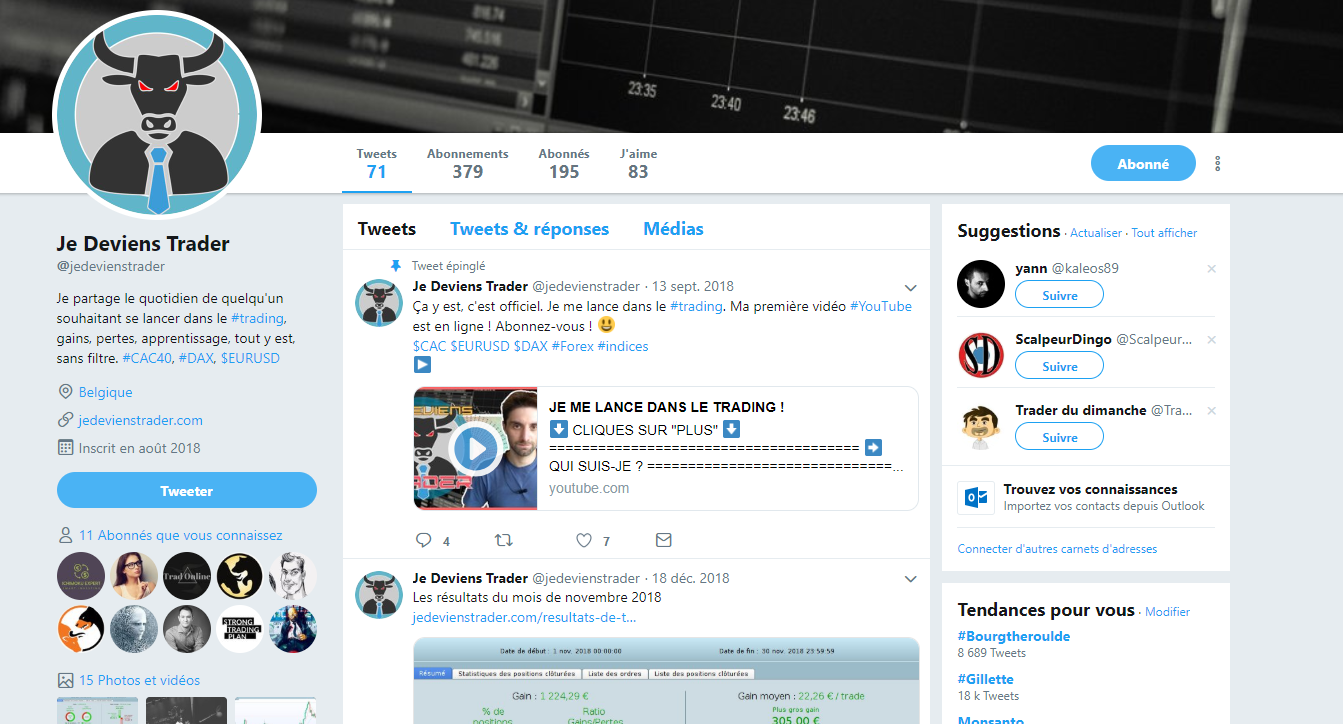Open the pencil caricature follower avatar
This screenshot has height=724, width=1343.
point(293,576)
